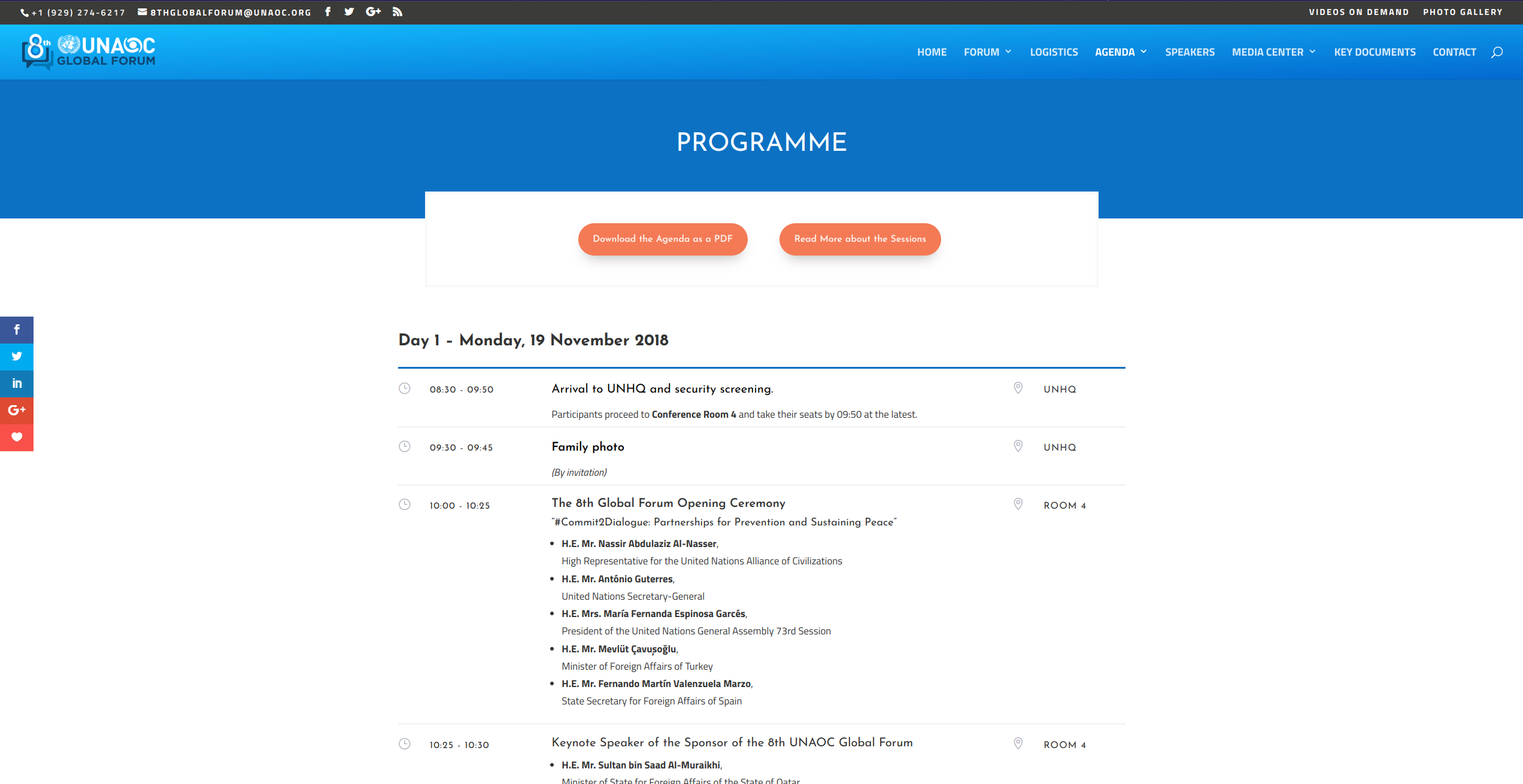Share on Twitter from left sidebar
Screen dimensions: 1523x784
pos(17,357)
